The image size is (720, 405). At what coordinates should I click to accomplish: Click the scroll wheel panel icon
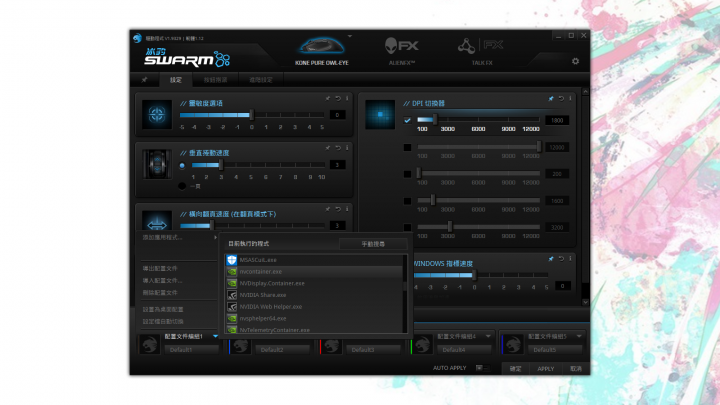tap(157, 164)
